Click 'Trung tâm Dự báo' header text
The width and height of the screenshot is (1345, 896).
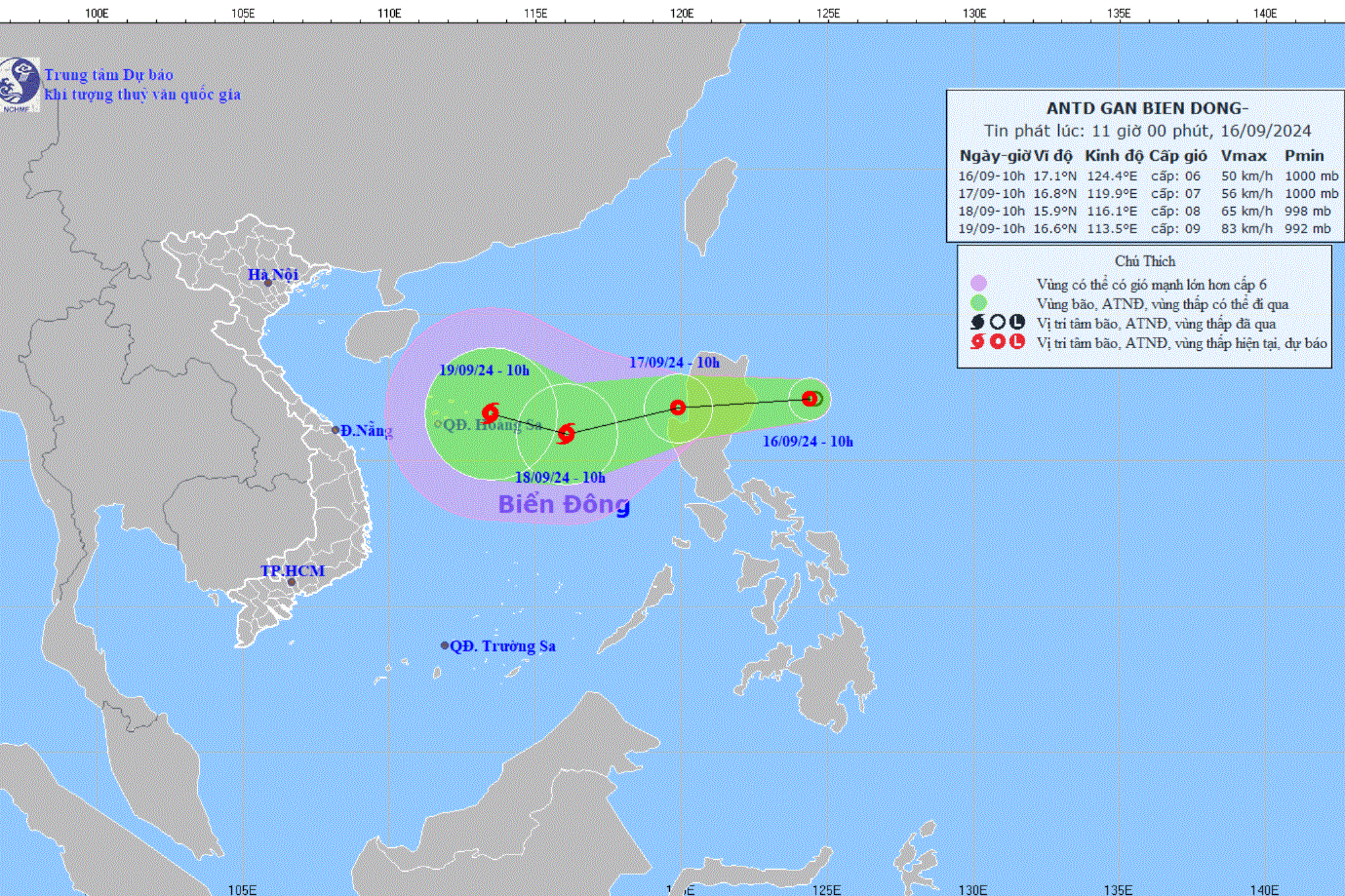109,75
